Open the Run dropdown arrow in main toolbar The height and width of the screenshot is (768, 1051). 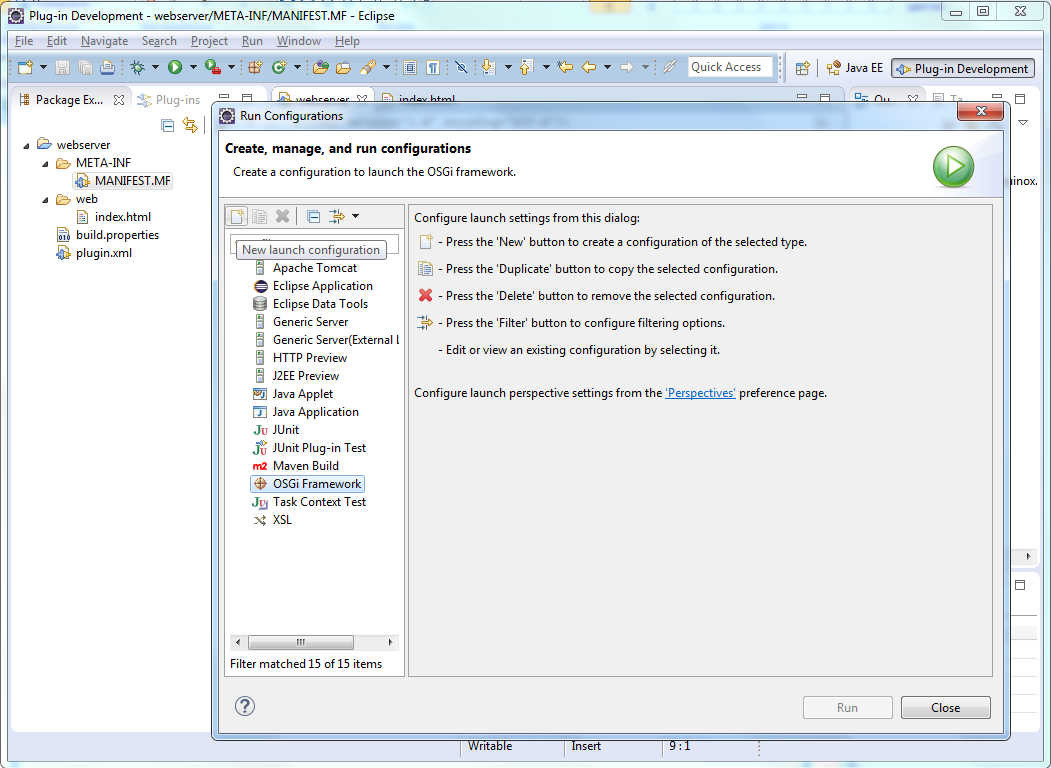tap(192, 67)
